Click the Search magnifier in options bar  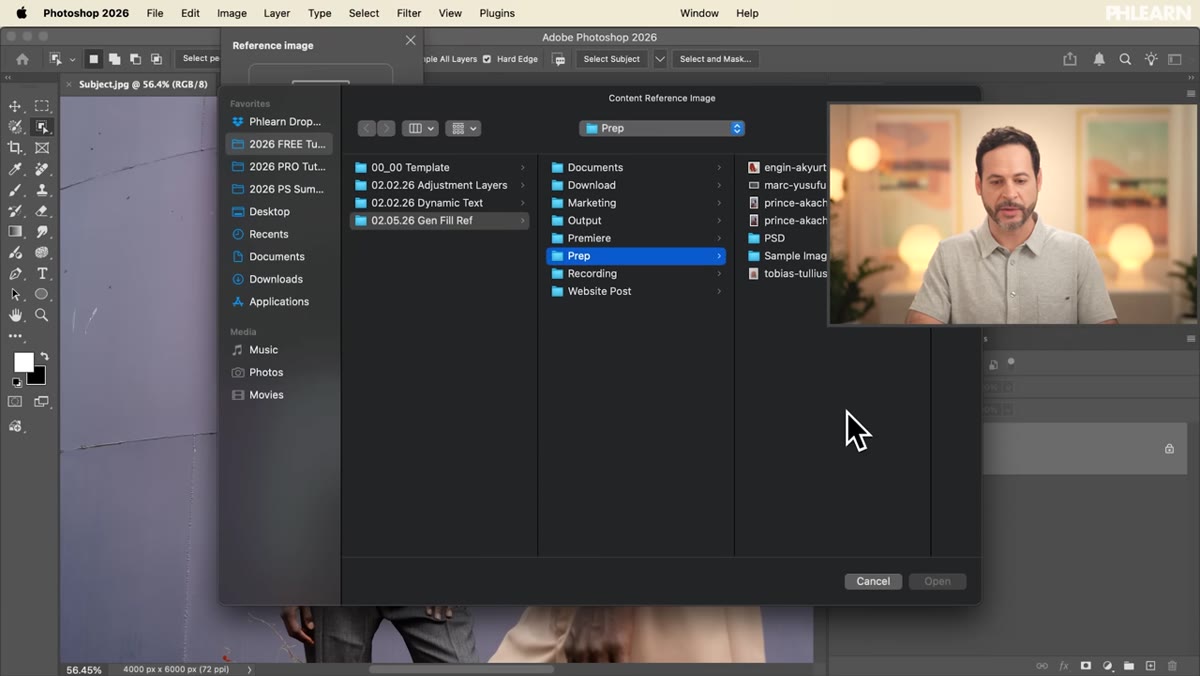[x=1125, y=59]
